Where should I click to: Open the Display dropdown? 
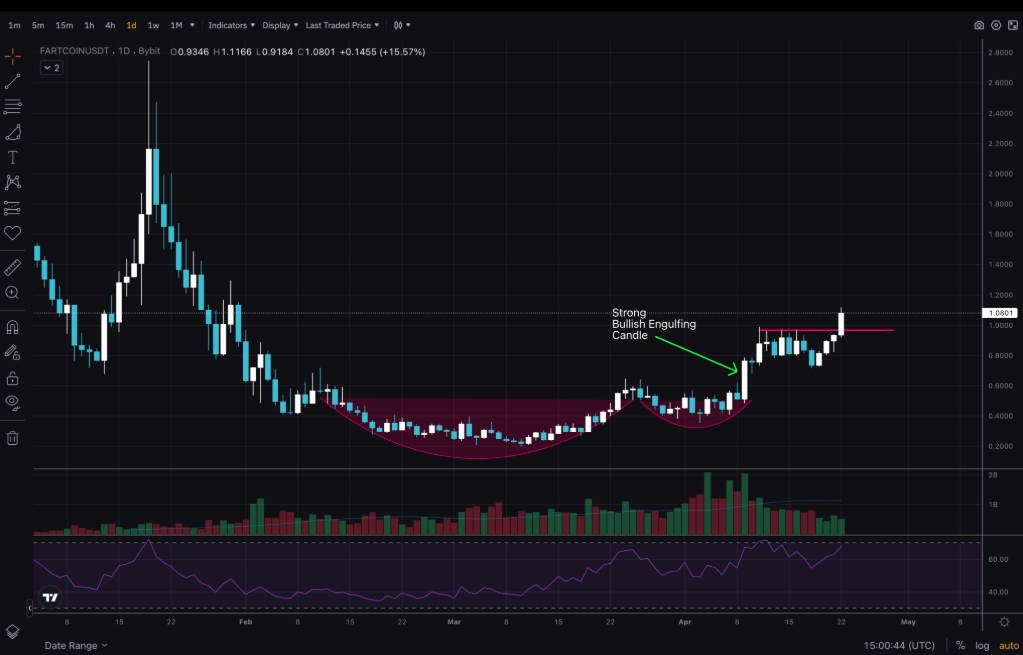[x=280, y=25]
